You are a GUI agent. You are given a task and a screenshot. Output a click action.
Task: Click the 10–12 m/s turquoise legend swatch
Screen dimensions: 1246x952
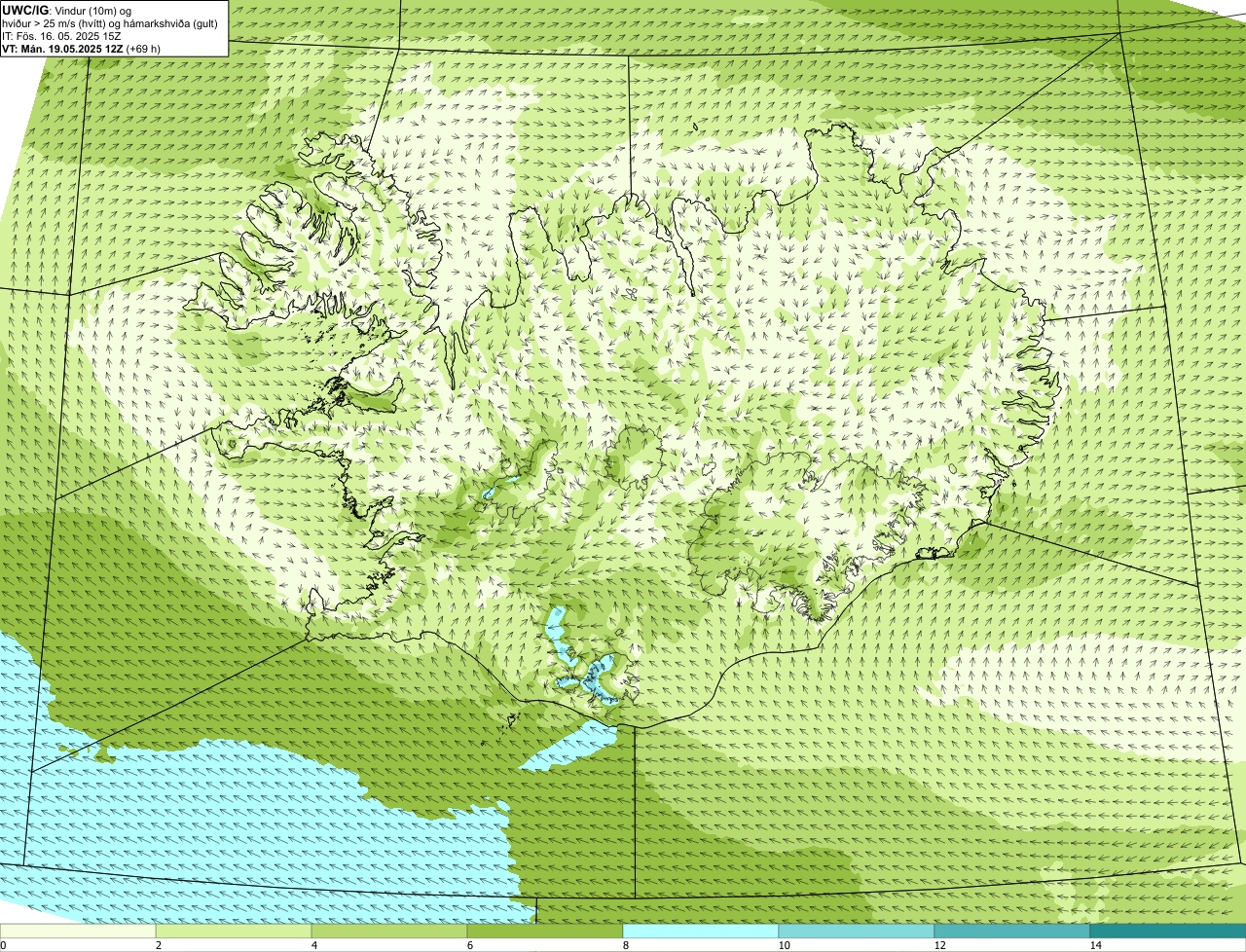point(857,931)
